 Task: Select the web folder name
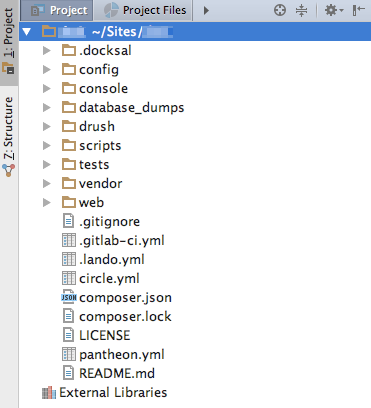pyautogui.click(x=92, y=203)
